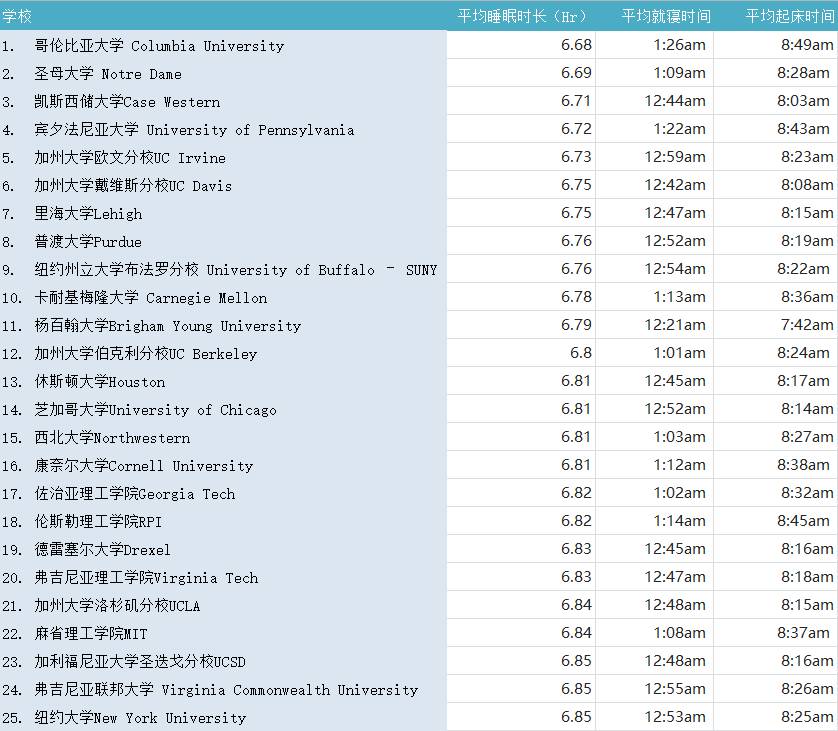Select the 西北大学Northwestern cell

[x=112, y=438]
